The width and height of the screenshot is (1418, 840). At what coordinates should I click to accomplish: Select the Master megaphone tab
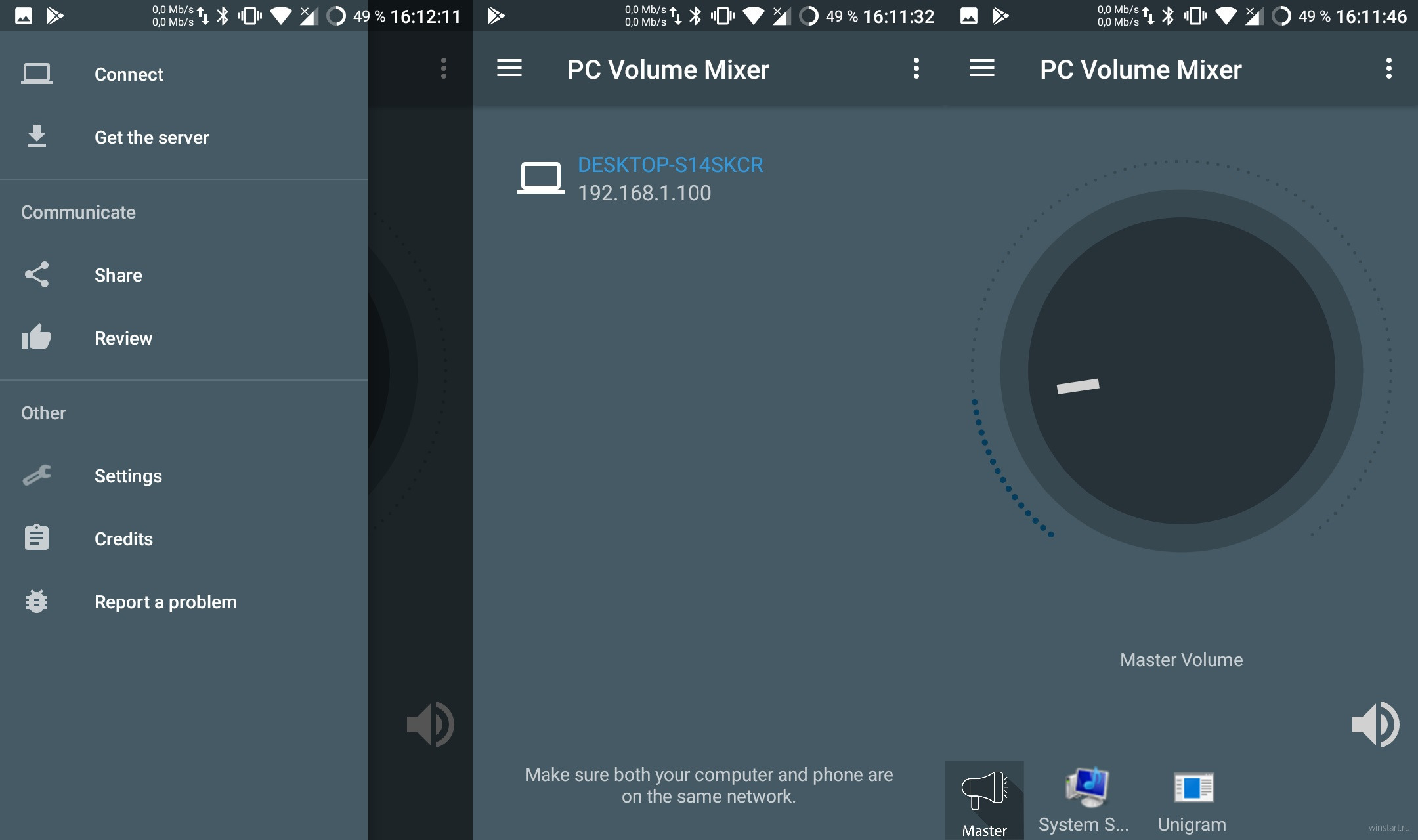coord(985,801)
